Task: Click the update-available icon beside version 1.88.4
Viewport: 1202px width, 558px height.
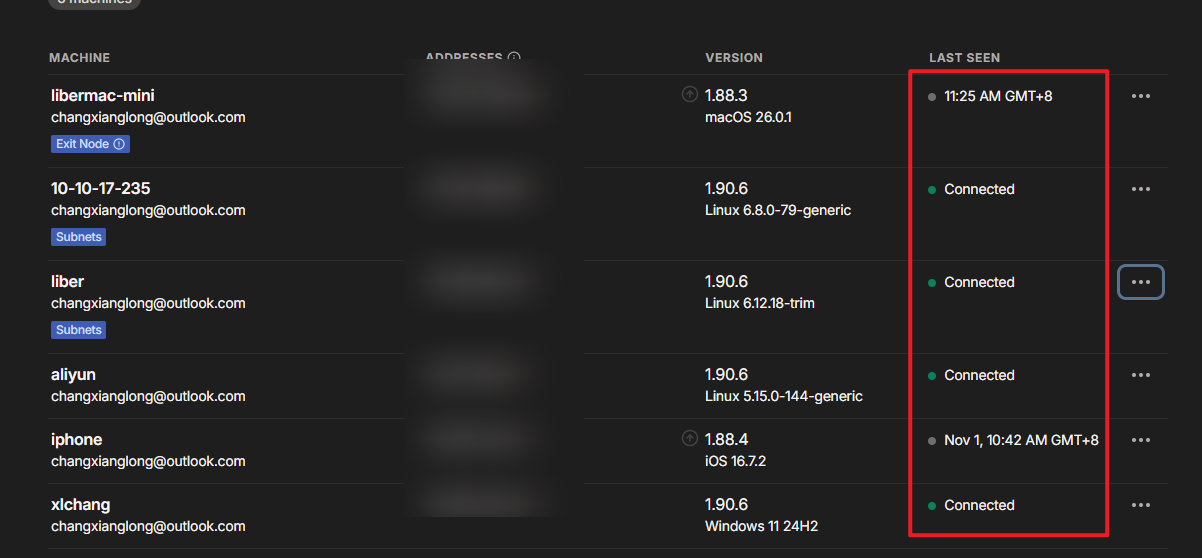Action: click(x=689, y=438)
